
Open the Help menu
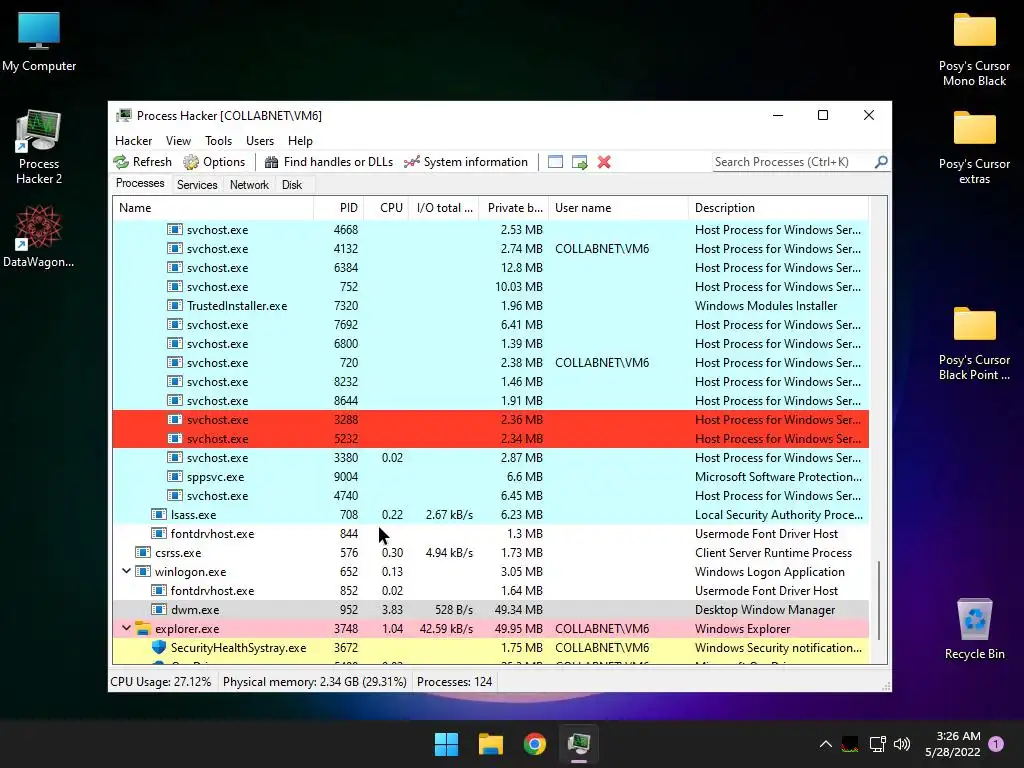click(300, 141)
